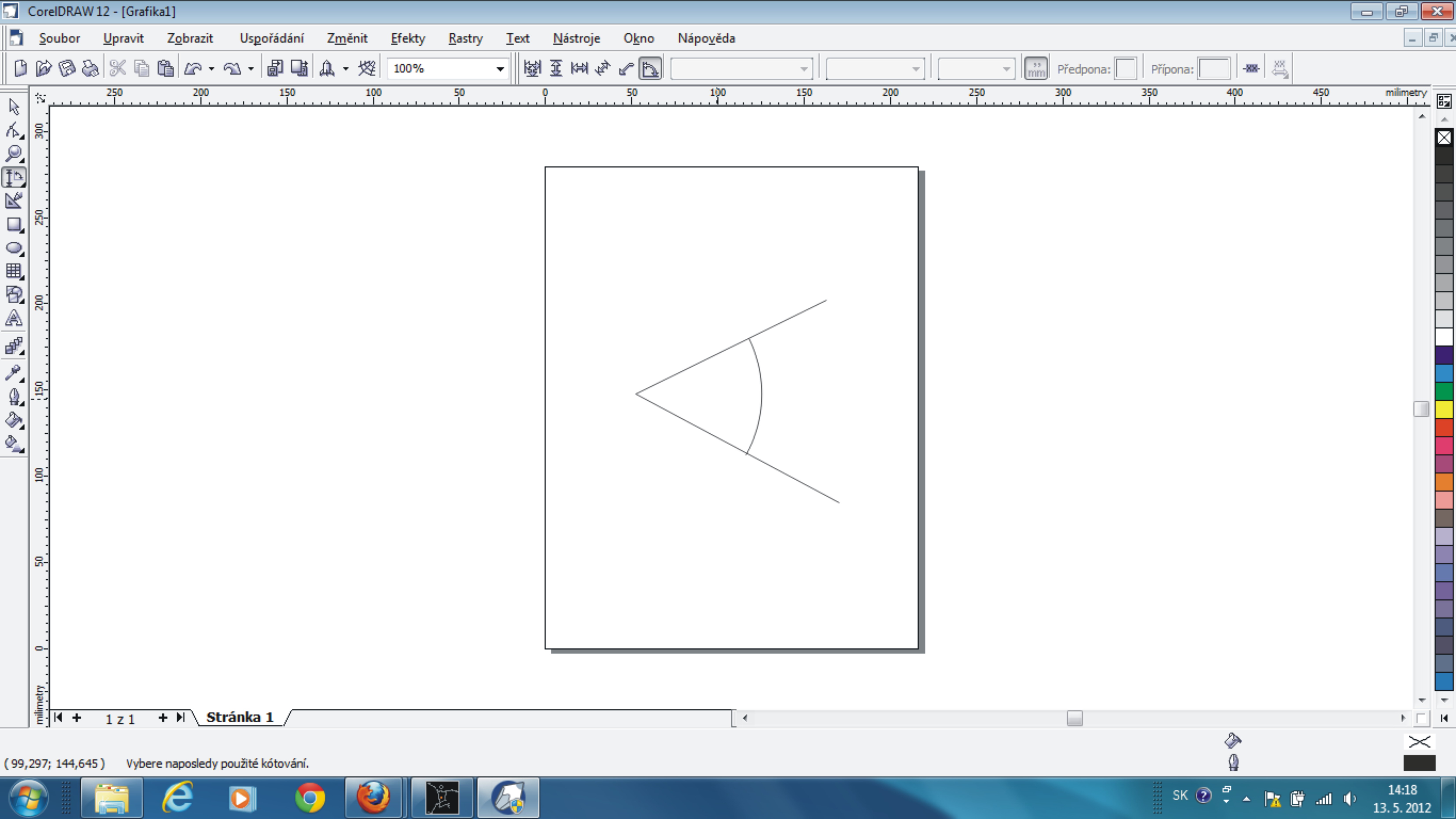Expand the redo history arrow

tap(251, 69)
